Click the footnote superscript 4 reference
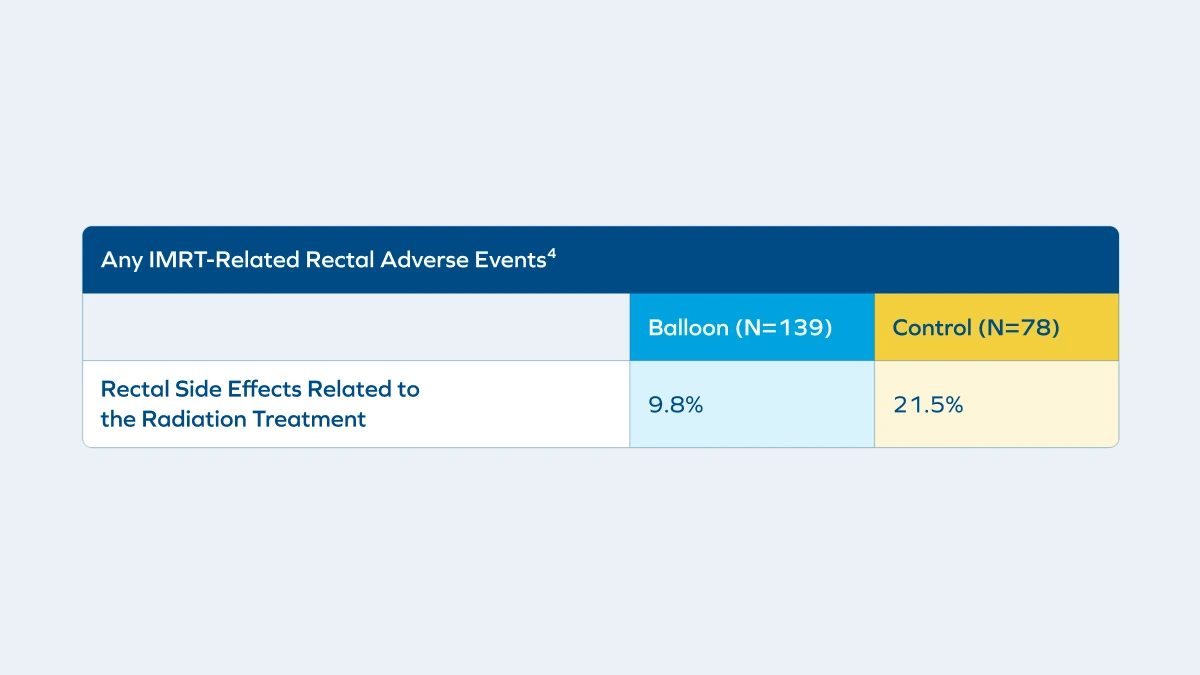 tap(552, 252)
